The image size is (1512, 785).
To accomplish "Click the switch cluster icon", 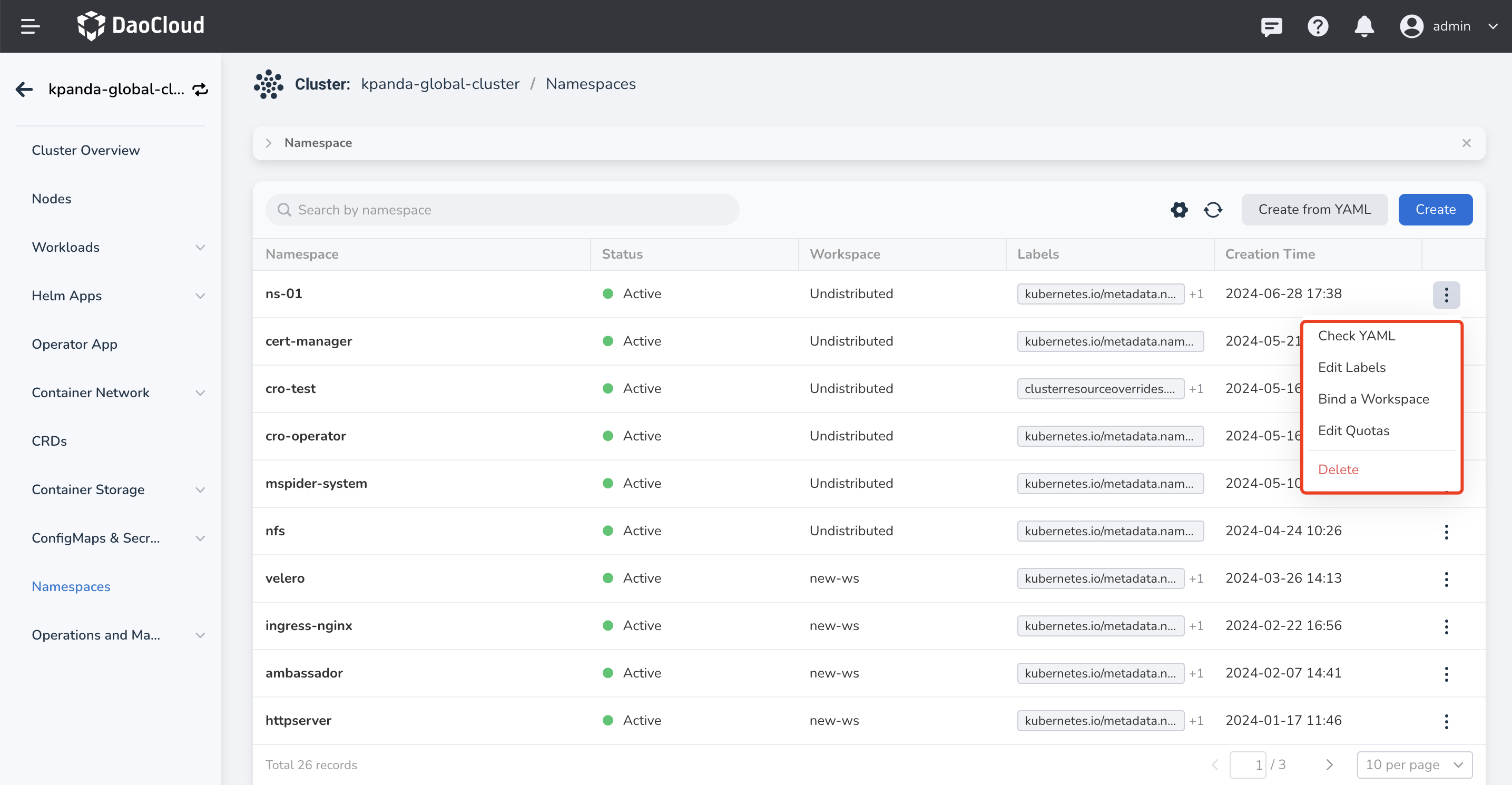I will pos(200,89).
